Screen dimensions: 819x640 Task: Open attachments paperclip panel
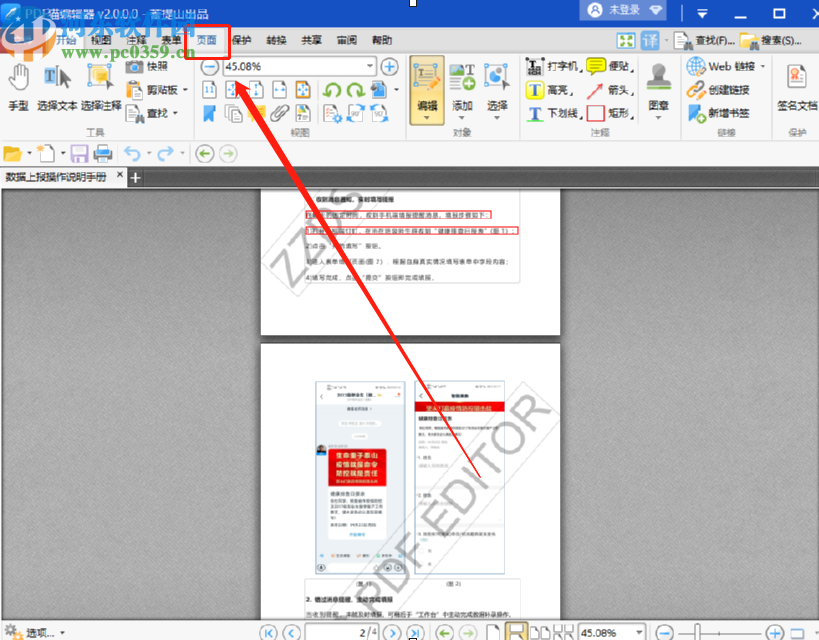pyautogui.click(x=279, y=113)
